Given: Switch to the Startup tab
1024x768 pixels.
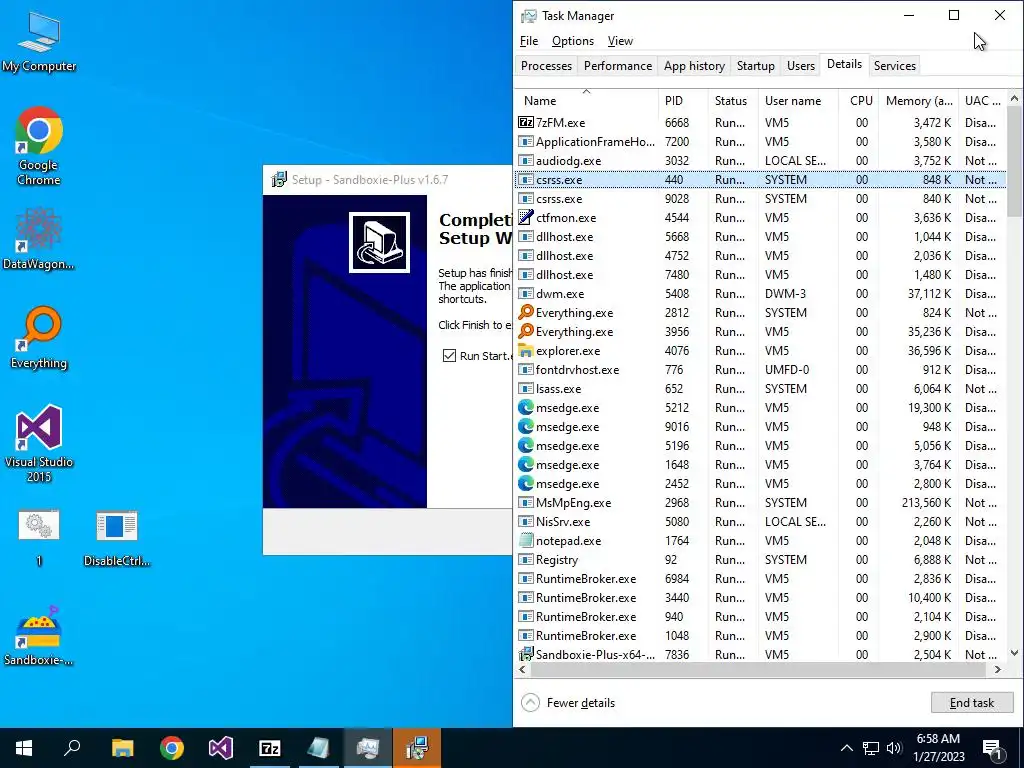Looking at the screenshot, I should [x=756, y=65].
